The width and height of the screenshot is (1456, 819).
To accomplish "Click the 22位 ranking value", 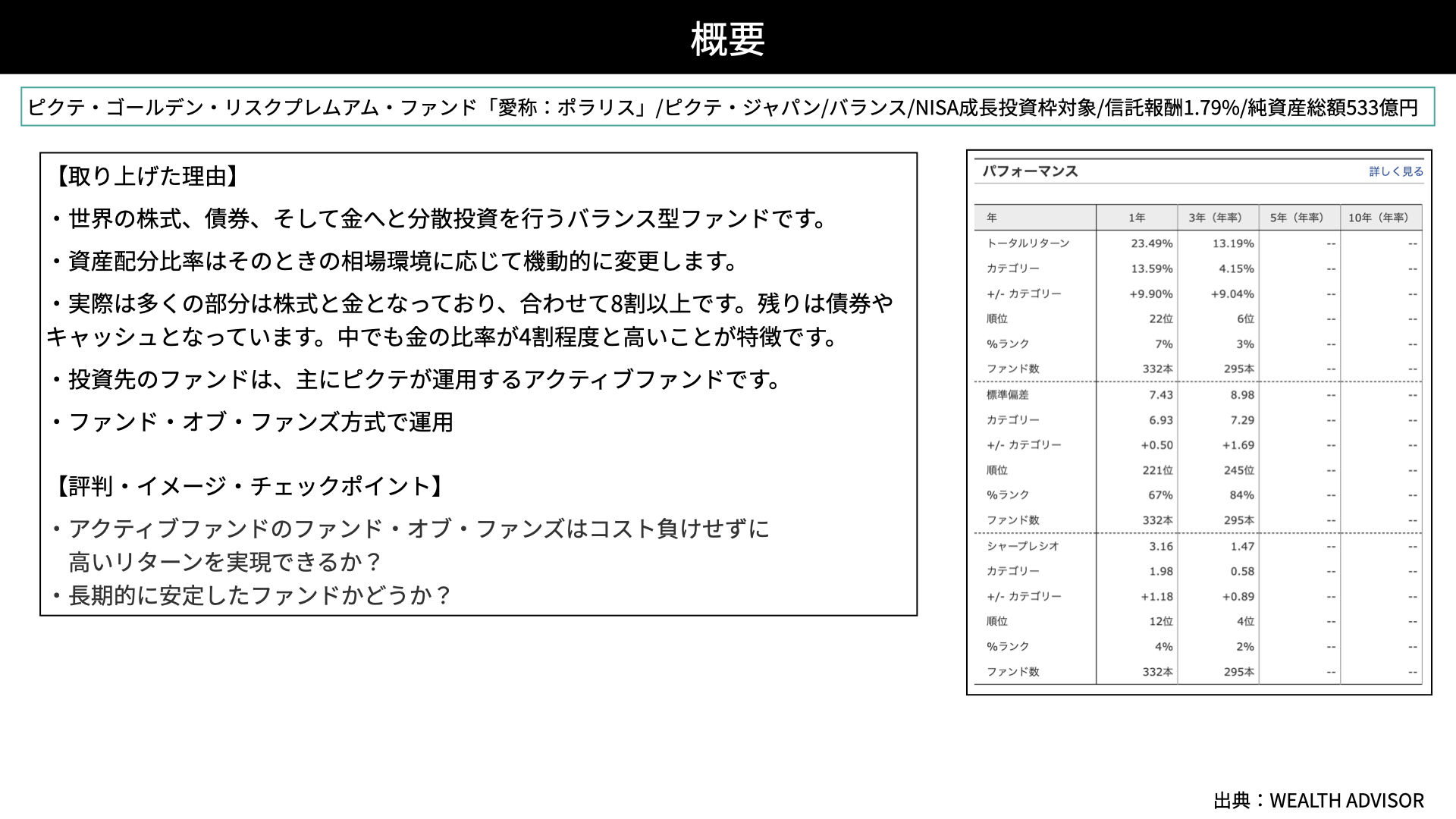I will click(1161, 318).
